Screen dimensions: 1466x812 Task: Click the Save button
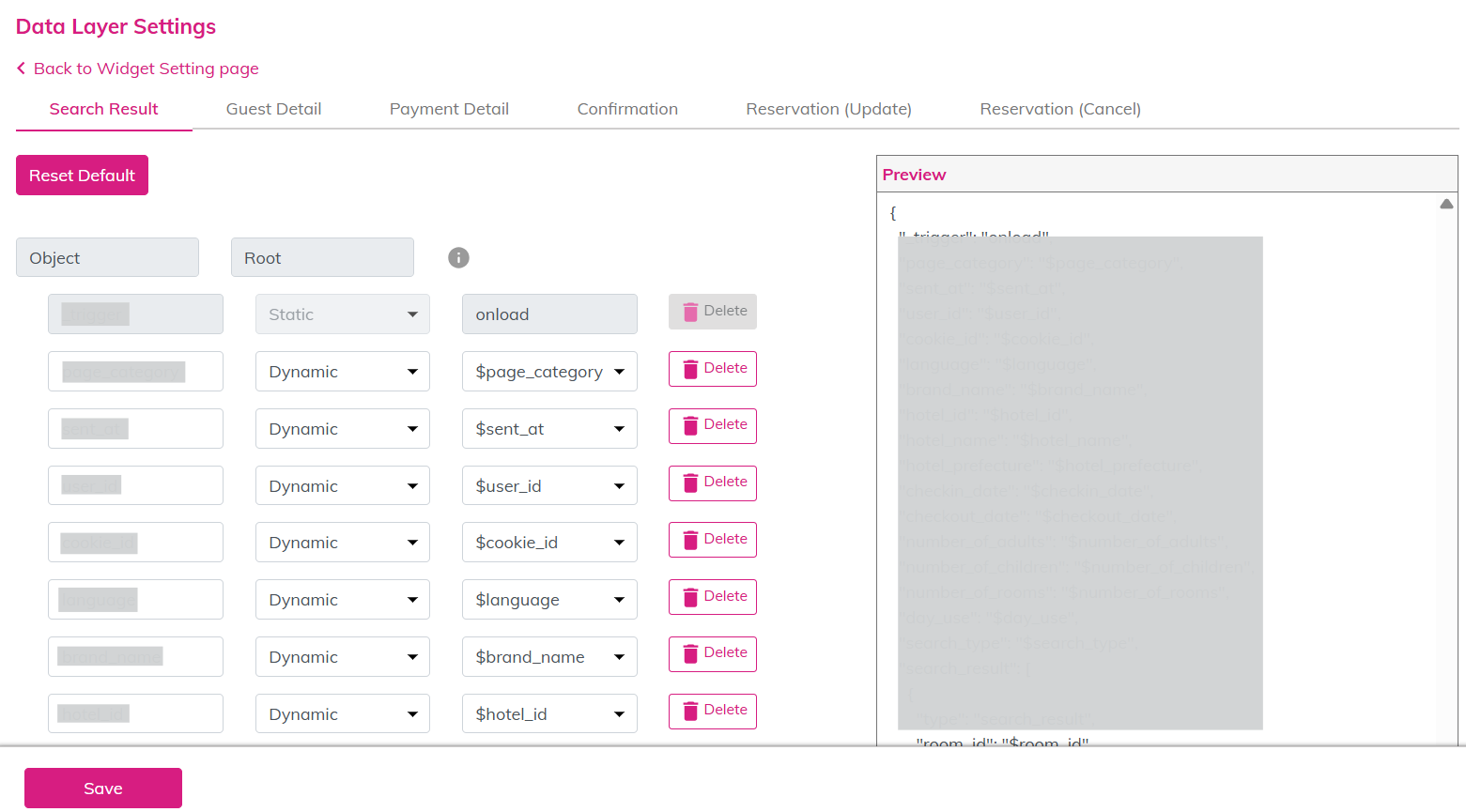point(103,789)
